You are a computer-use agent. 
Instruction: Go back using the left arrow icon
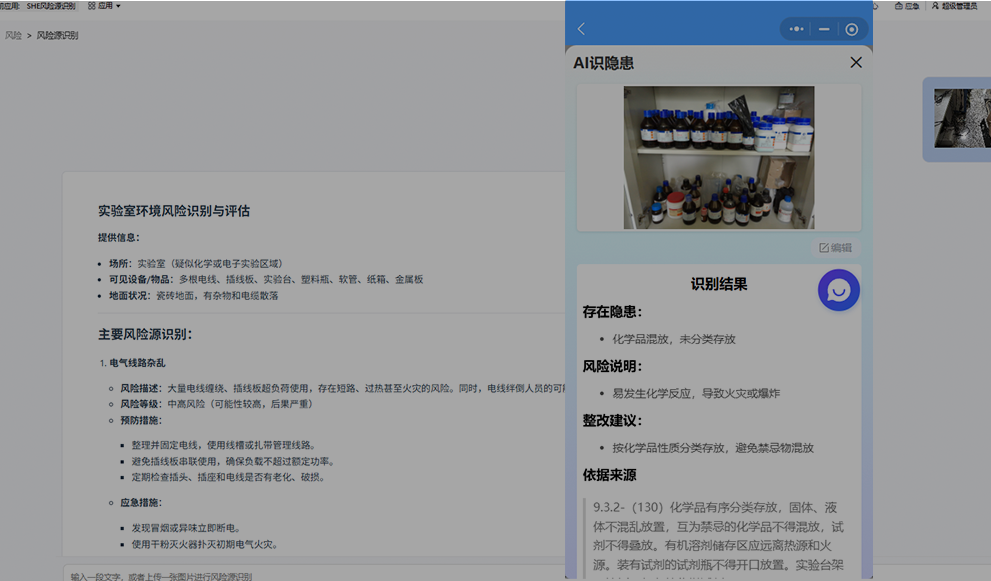point(581,29)
